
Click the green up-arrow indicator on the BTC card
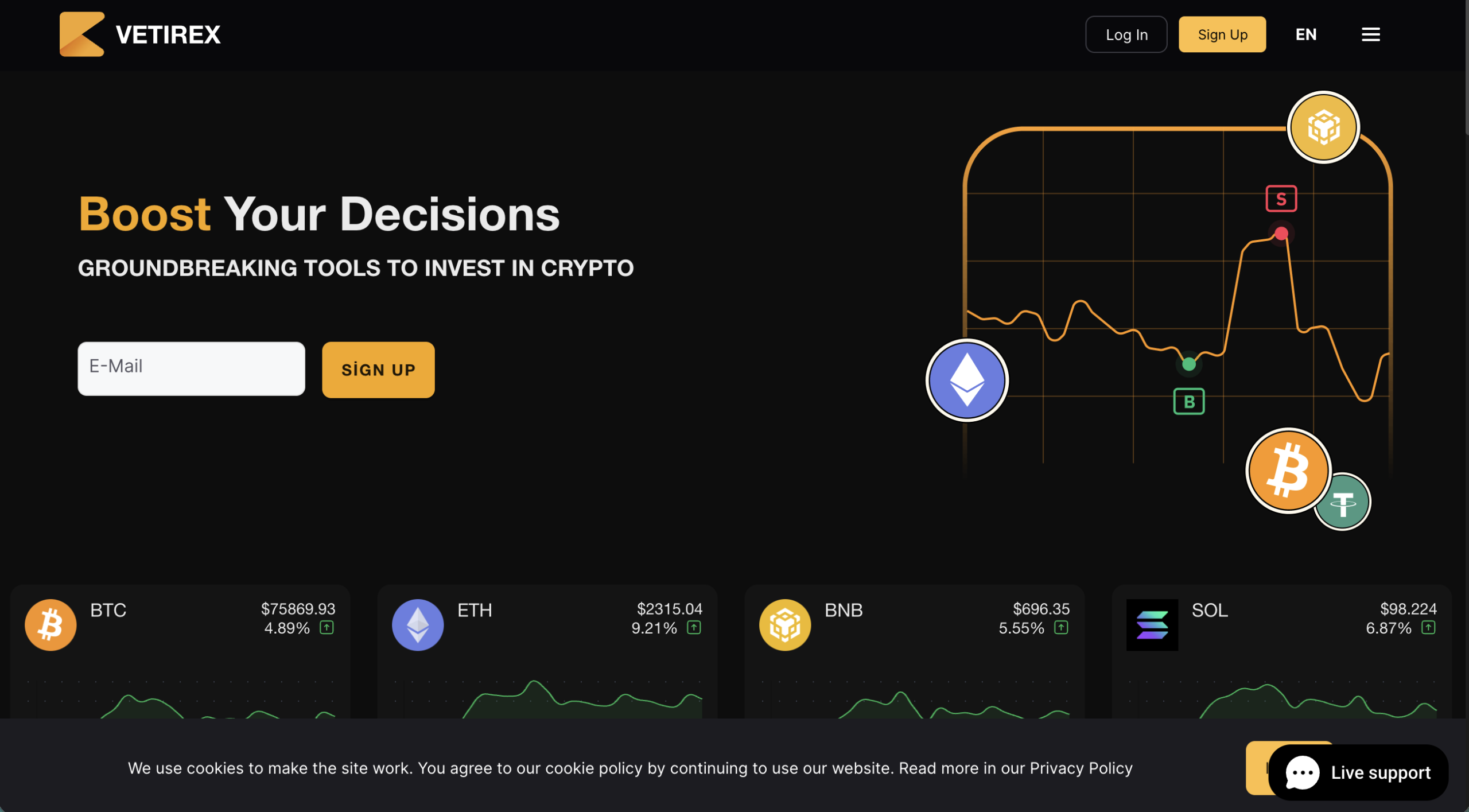327,627
